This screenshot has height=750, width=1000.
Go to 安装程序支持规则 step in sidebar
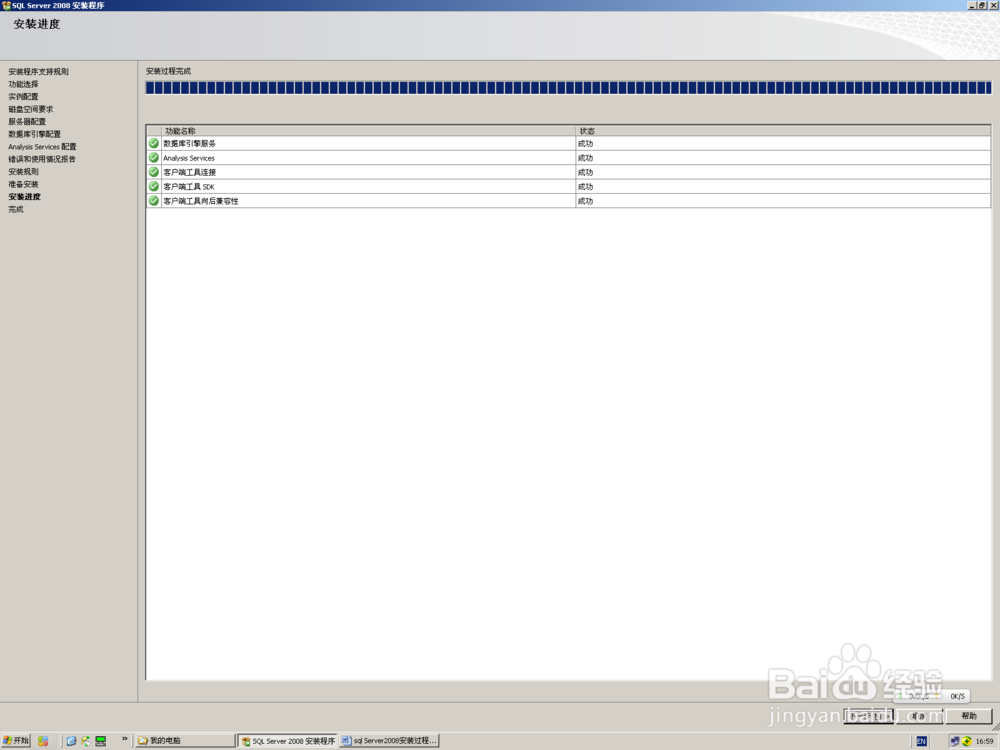(x=38, y=71)
